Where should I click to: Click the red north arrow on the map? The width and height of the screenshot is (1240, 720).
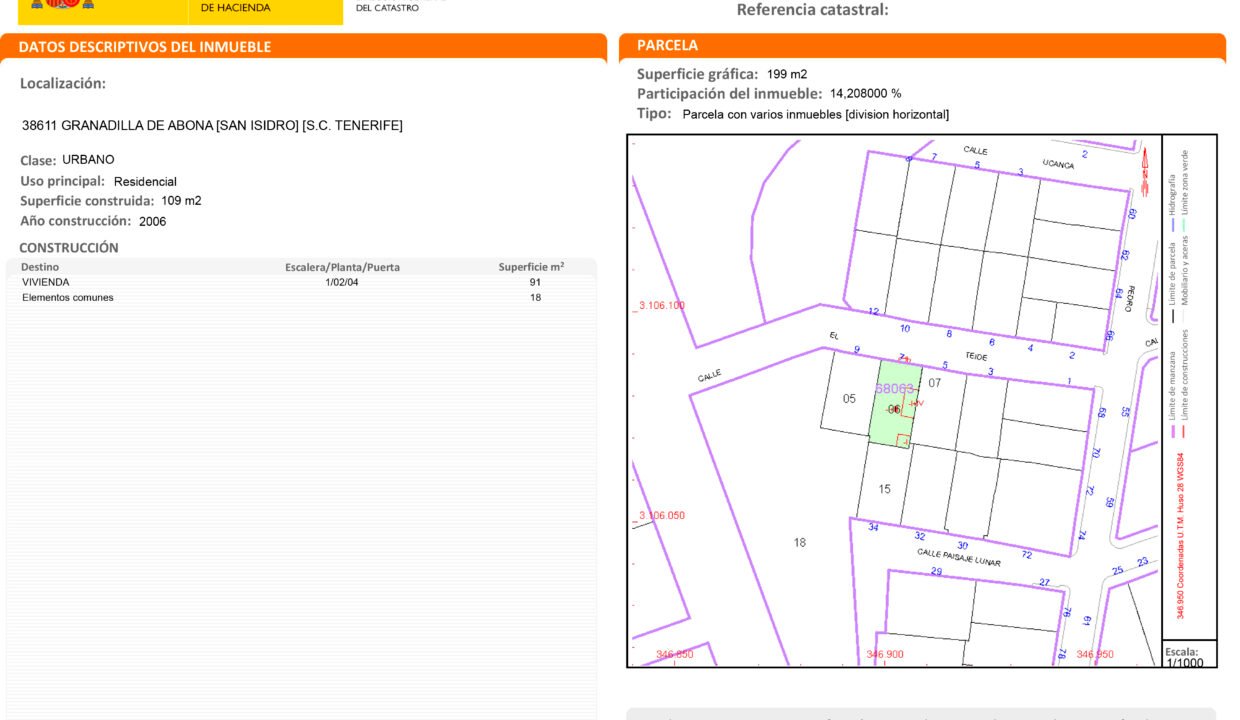point(1146,171)
